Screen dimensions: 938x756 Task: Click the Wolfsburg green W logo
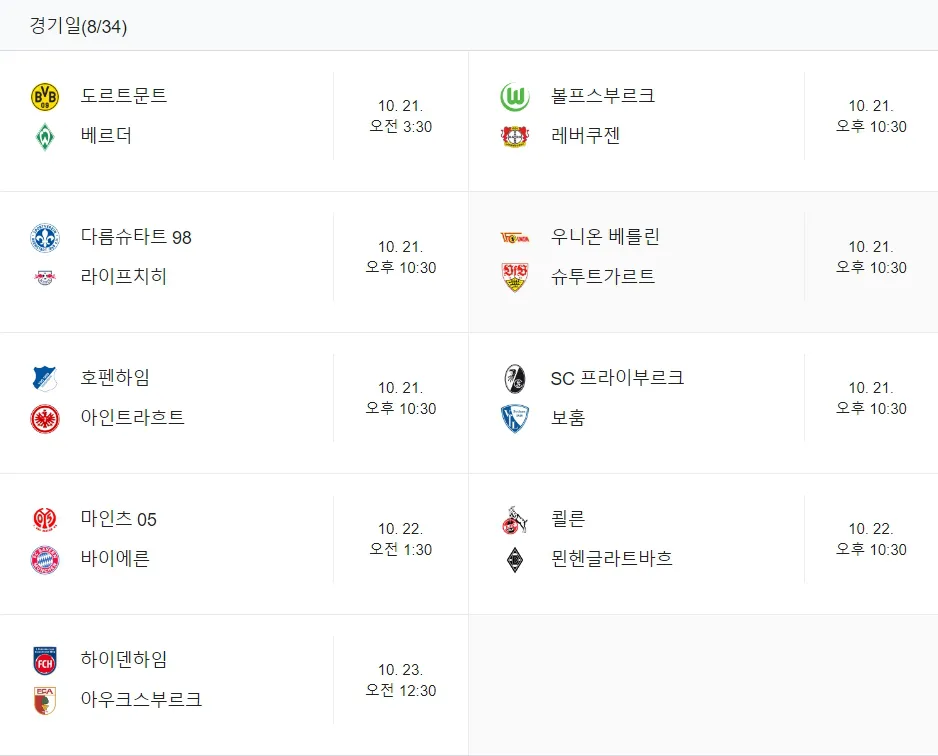coord(515,97)
